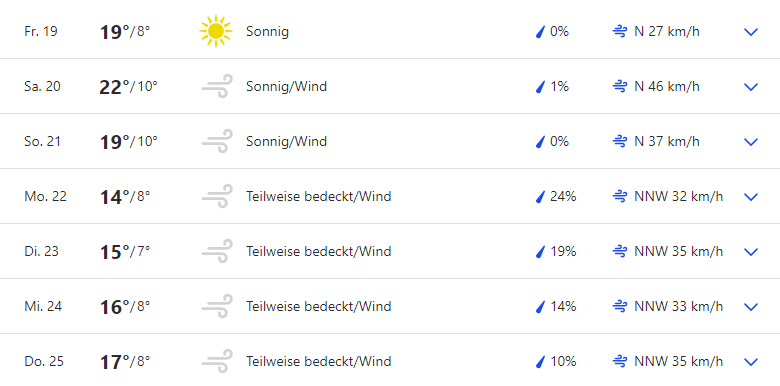Open Do. 25 forecast details chevron

[750, 362]
